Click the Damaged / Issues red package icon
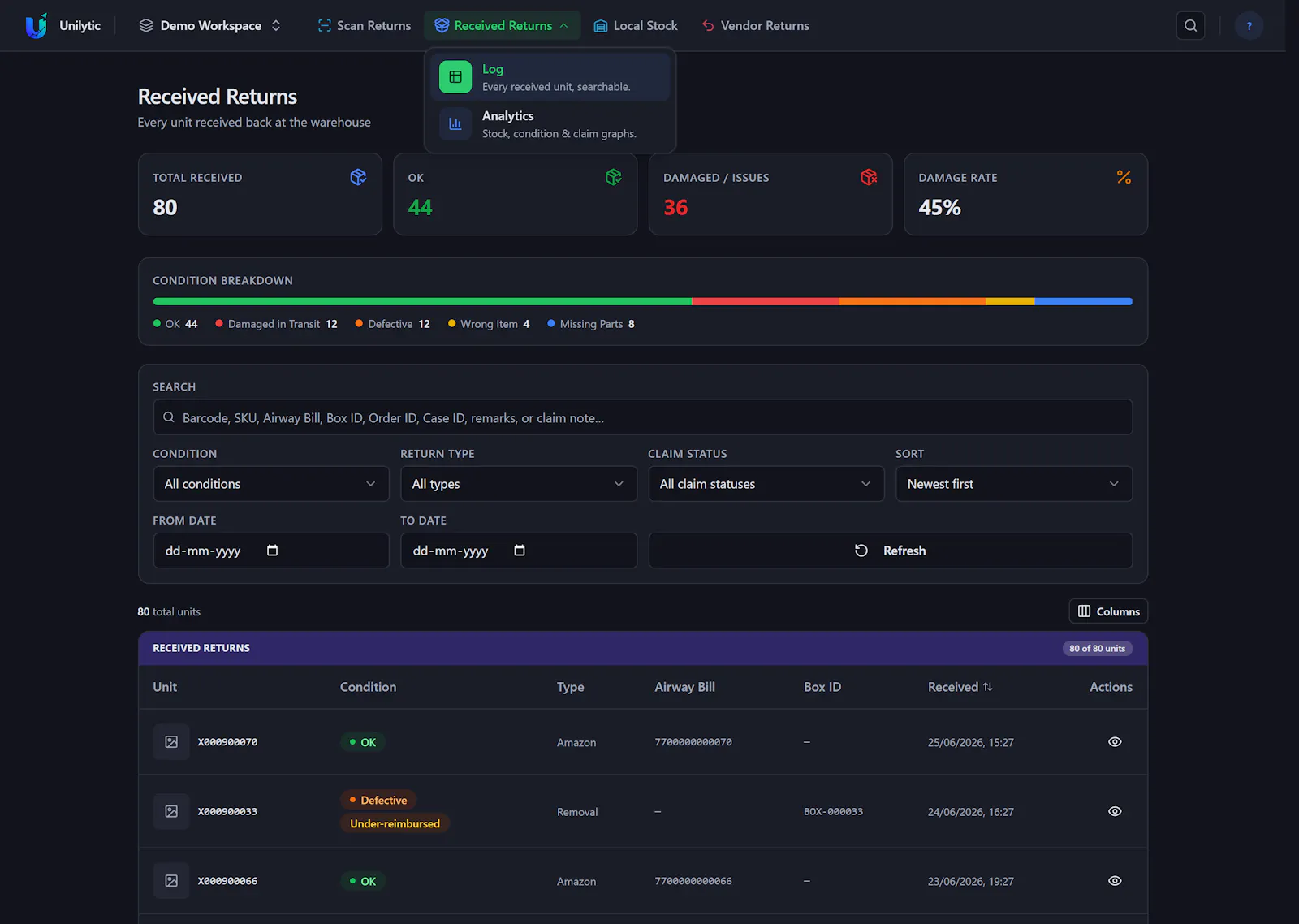The image size is (1299, 924). (x=869, y=177)
